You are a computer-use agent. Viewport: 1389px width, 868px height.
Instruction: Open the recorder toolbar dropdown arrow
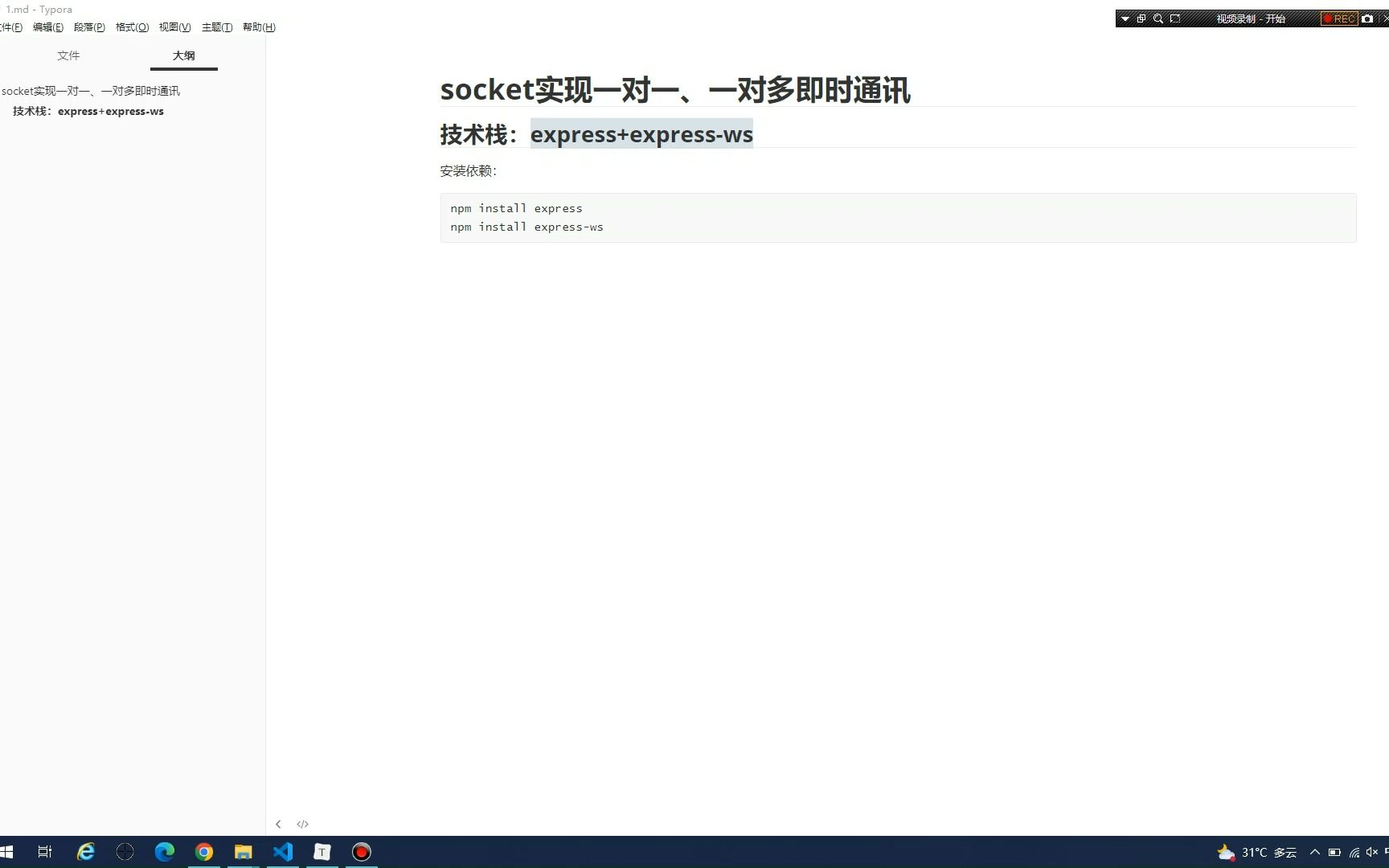(1125, 18)
